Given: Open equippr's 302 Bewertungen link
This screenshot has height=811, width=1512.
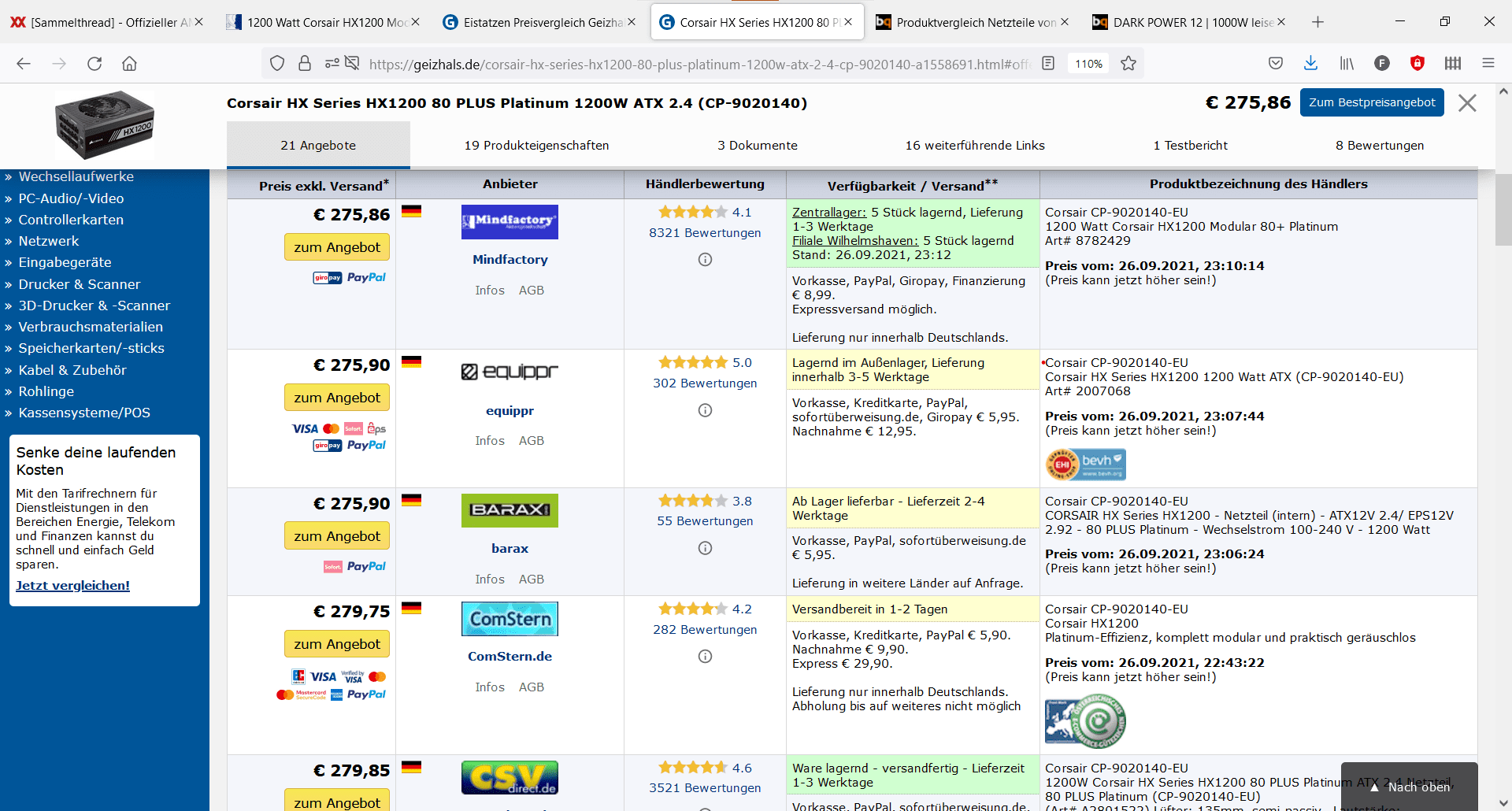Looking at the screenshot, I should click(x=705, y=383).
